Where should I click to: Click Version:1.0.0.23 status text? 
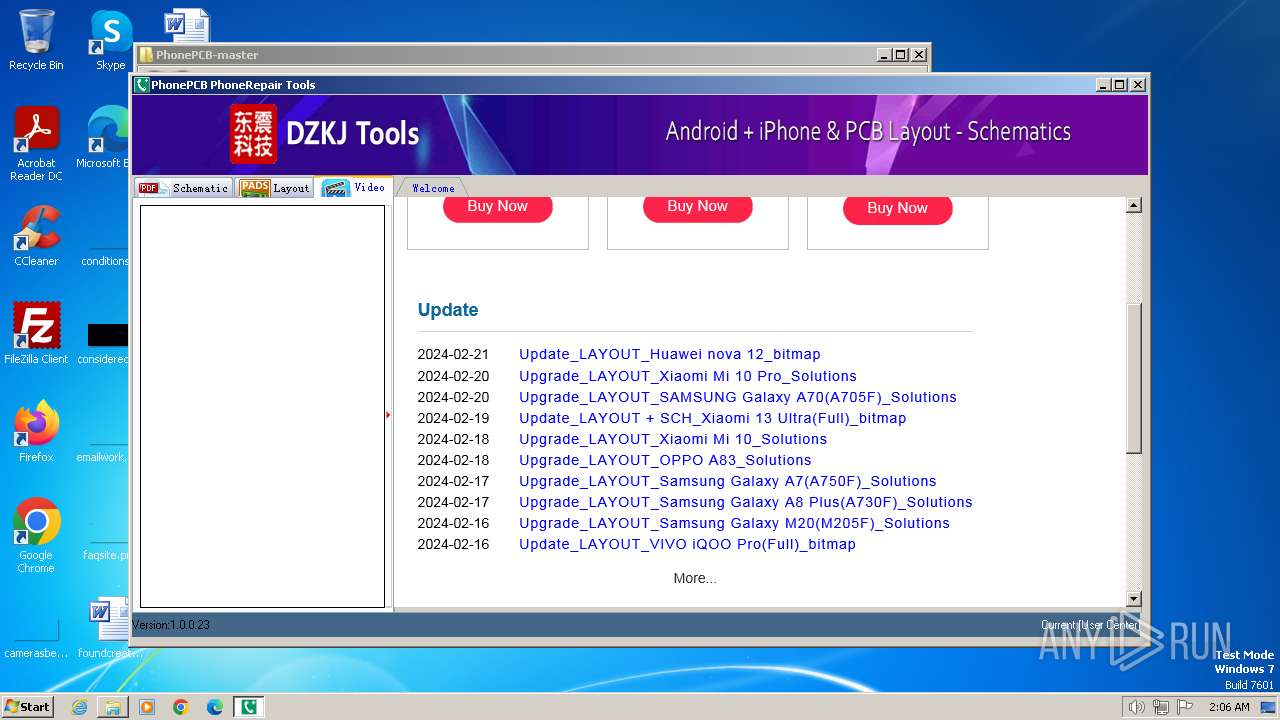tap(171, 625)
